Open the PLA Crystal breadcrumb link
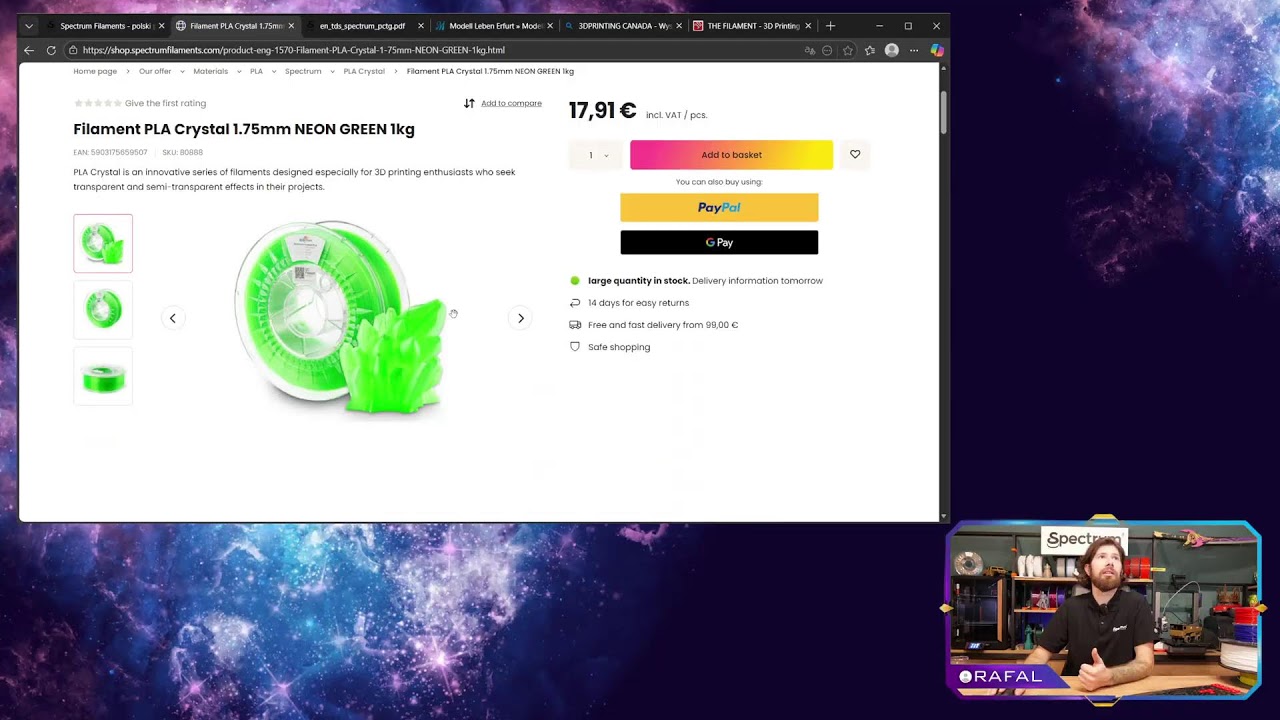 tap(364, 71)
